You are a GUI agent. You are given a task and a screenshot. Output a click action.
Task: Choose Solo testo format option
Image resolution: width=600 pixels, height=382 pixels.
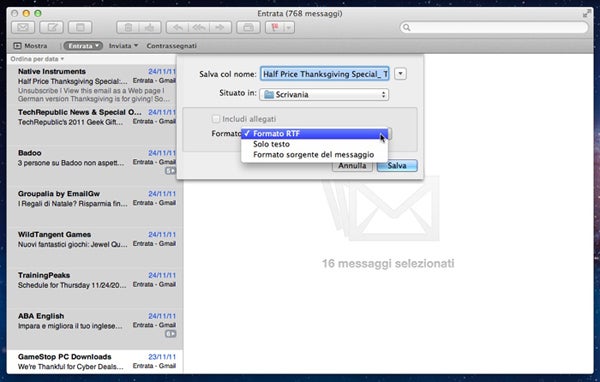pyautogui.click(x=315, y=144)
